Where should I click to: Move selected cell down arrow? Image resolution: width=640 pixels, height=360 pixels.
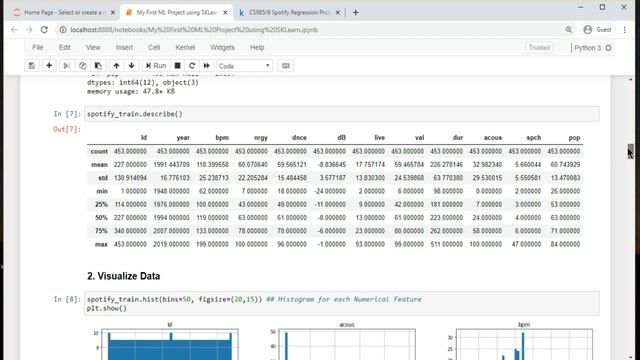[x=131, y=66]
